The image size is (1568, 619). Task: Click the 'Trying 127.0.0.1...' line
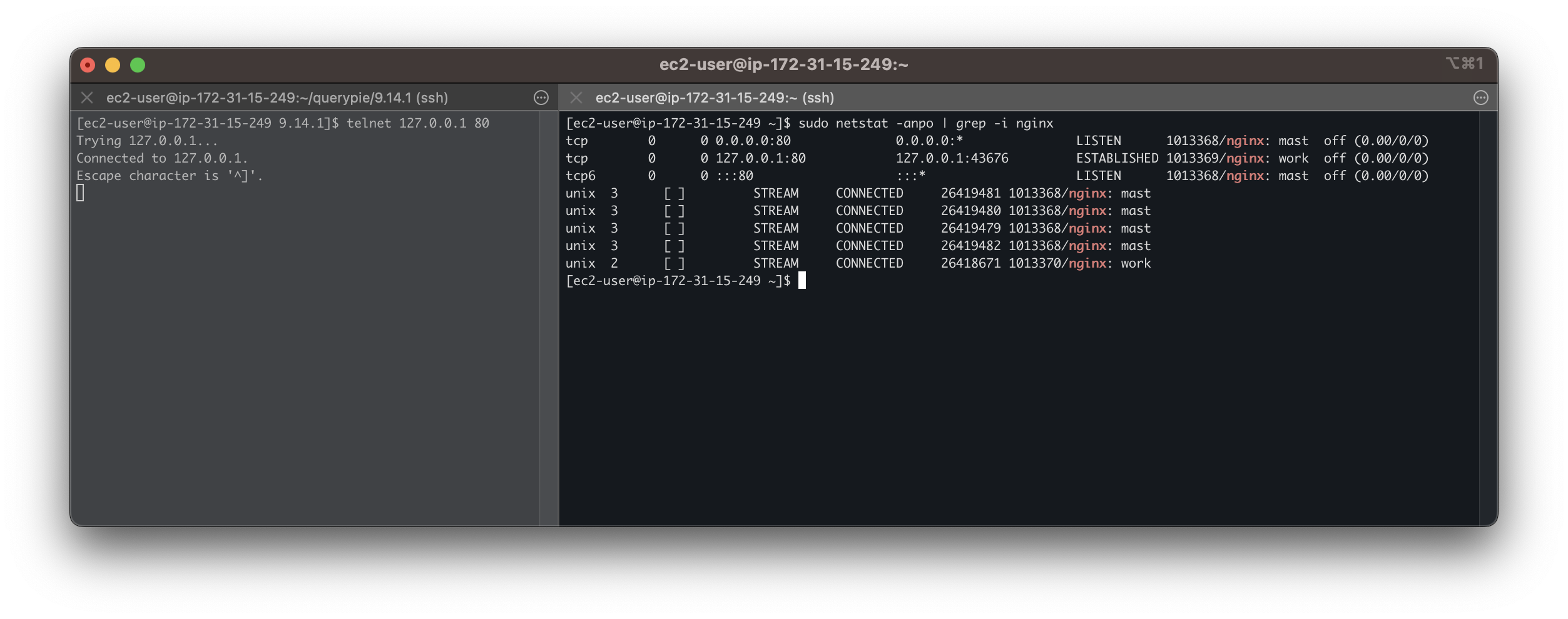click(147, 141)
